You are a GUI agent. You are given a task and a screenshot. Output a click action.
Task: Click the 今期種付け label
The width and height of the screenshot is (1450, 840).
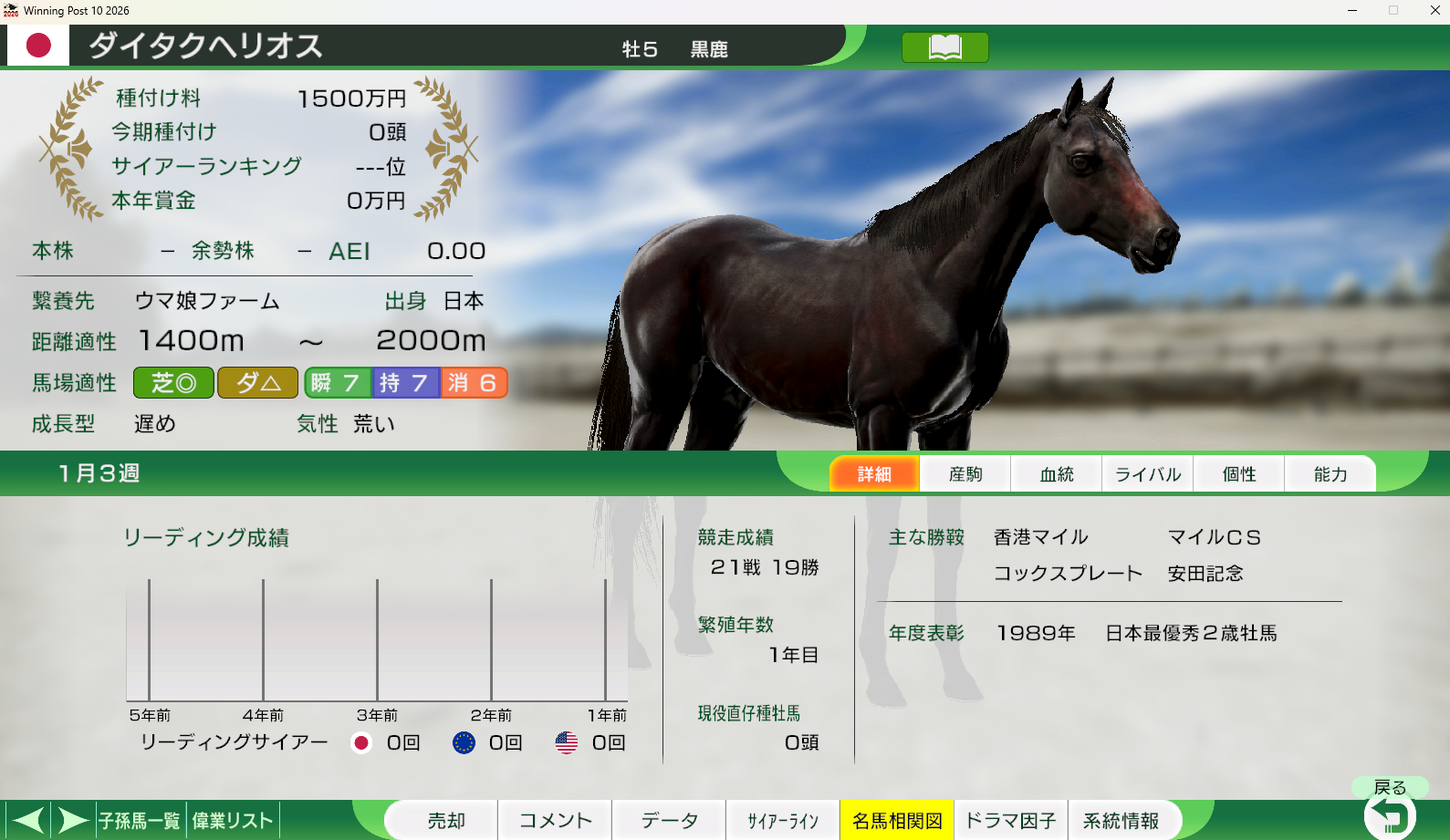pyautogui.click(x=164, y=132)
